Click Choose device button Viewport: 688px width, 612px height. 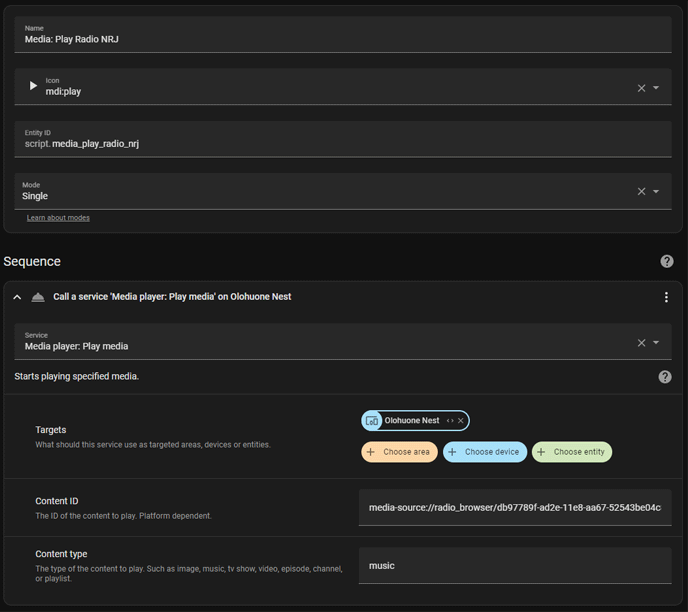(x=485, y=452)
